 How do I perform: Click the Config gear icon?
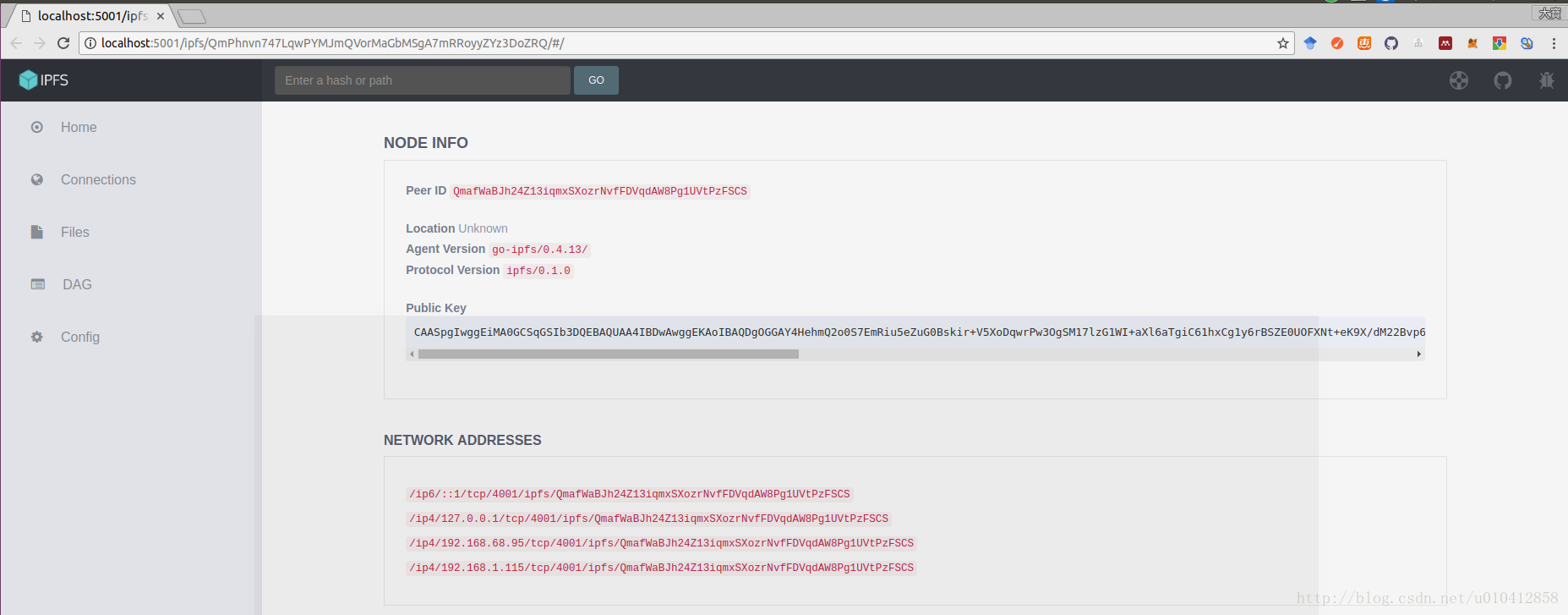(x=37, y=337)
